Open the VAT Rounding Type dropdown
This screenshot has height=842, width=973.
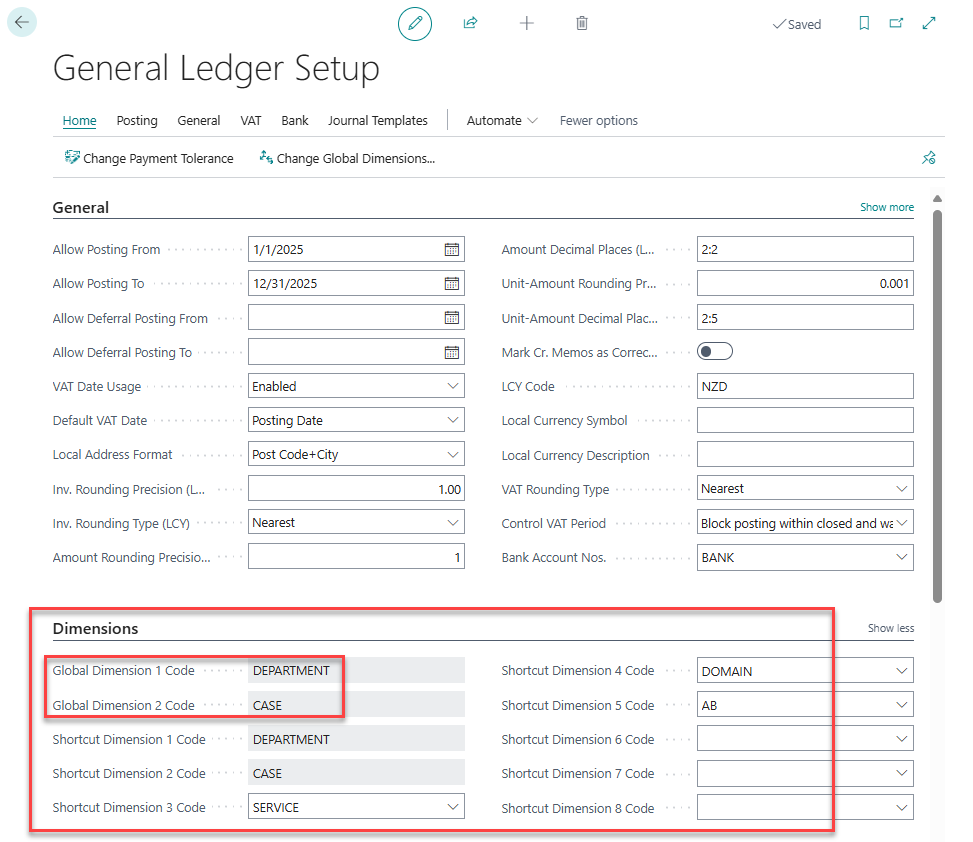click(901, 489)
